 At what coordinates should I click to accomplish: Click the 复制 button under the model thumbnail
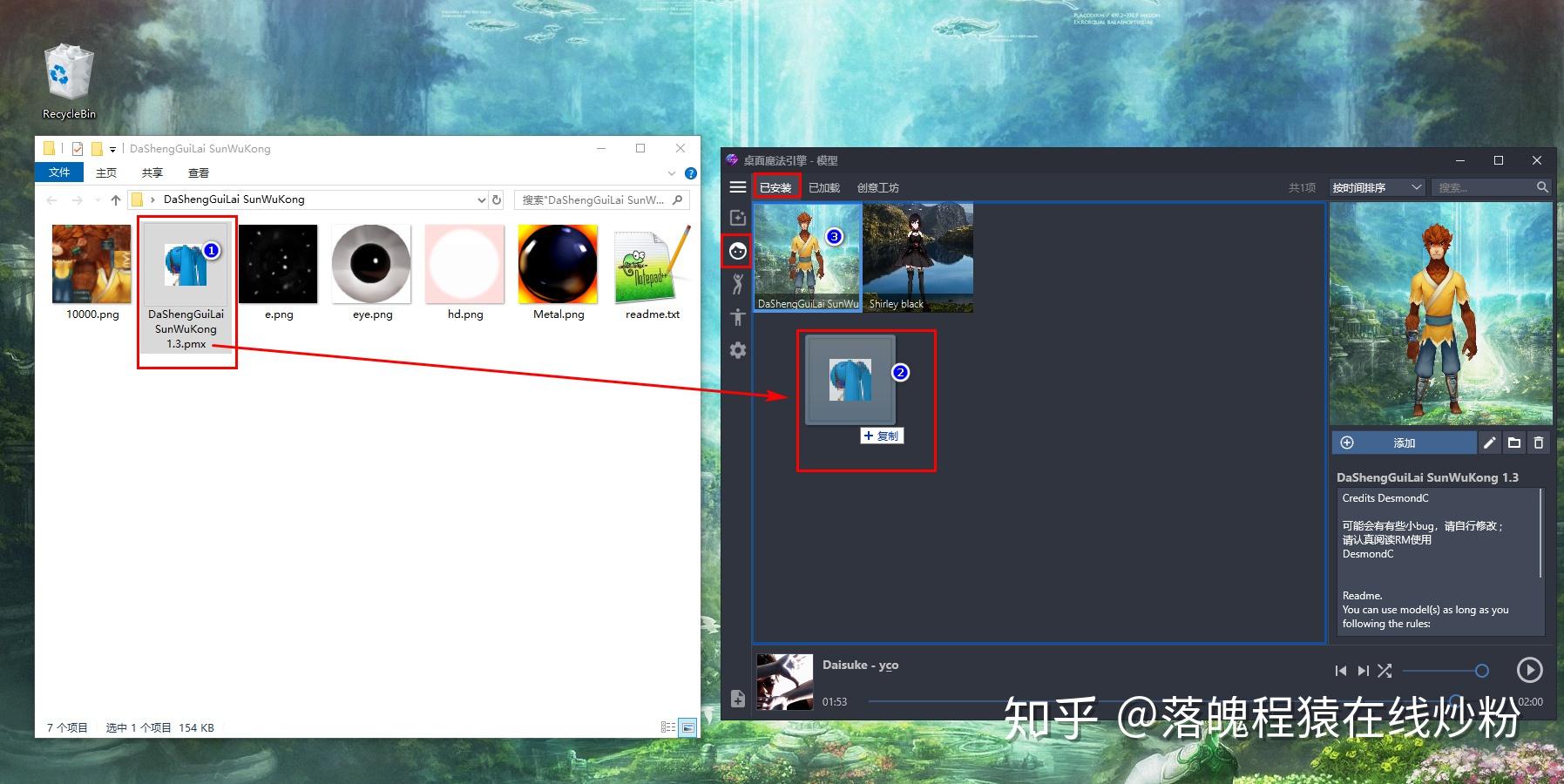coord(884,436)
